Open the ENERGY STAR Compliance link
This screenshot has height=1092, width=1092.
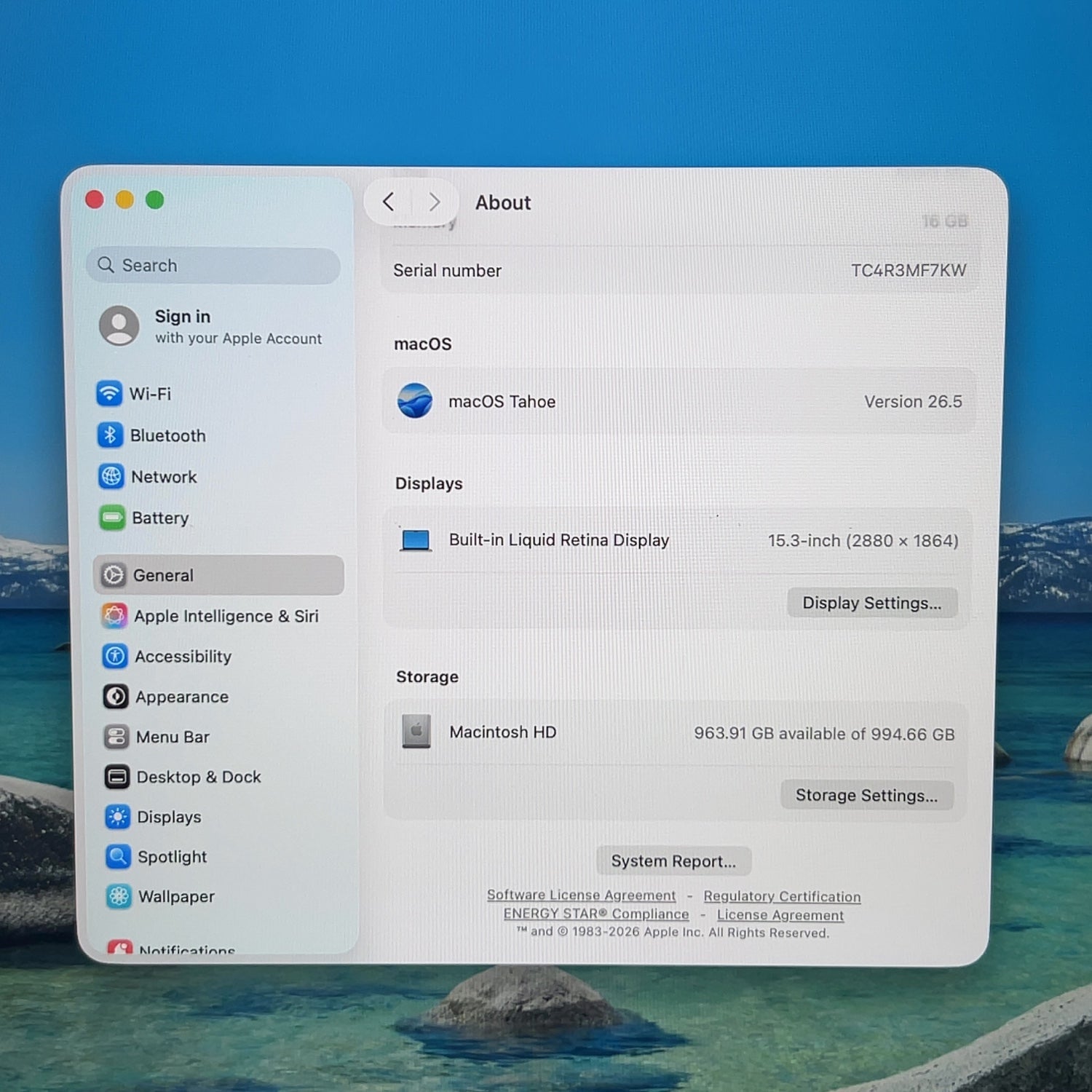click(x=596, y=914)
